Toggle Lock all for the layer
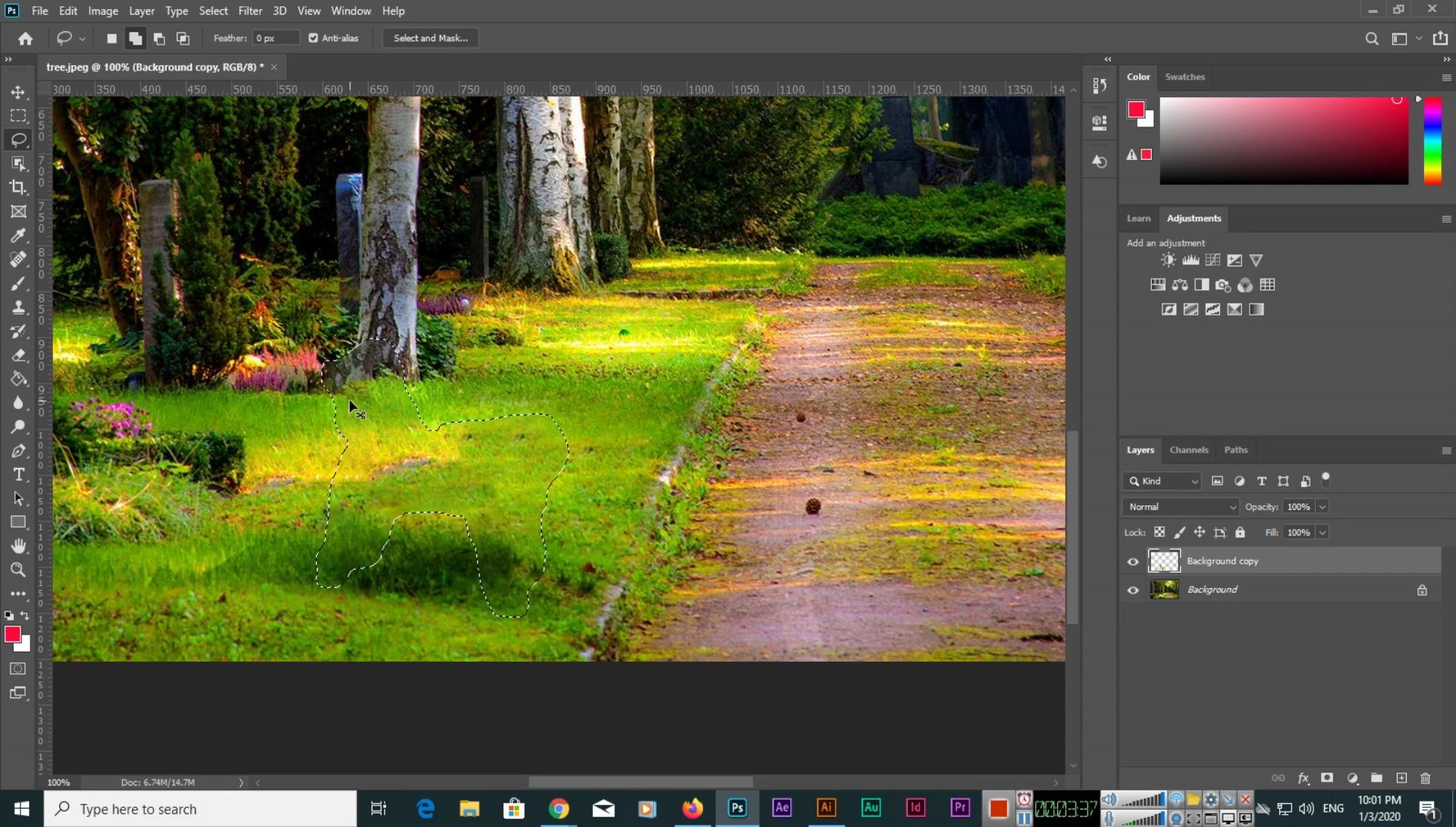The width and height of the screenshot is (1456, 827). coord(1240,533)
